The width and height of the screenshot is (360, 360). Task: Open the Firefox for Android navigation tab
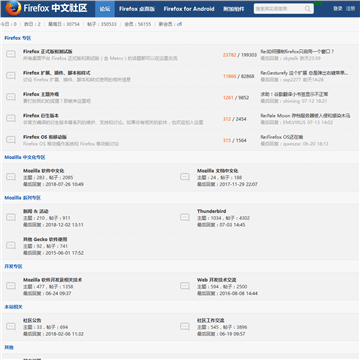click(189, 9)
